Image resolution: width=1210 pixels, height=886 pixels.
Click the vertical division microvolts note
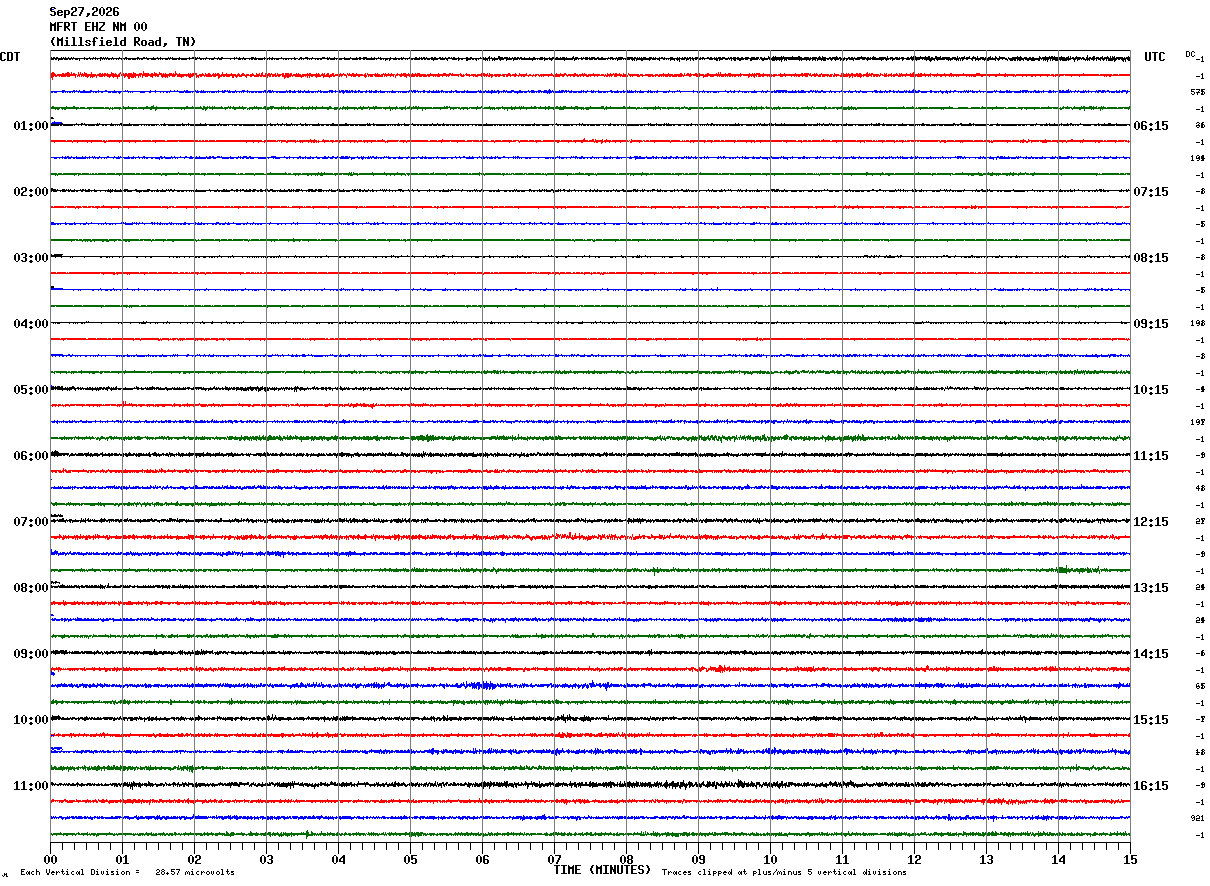click(127, 872)
